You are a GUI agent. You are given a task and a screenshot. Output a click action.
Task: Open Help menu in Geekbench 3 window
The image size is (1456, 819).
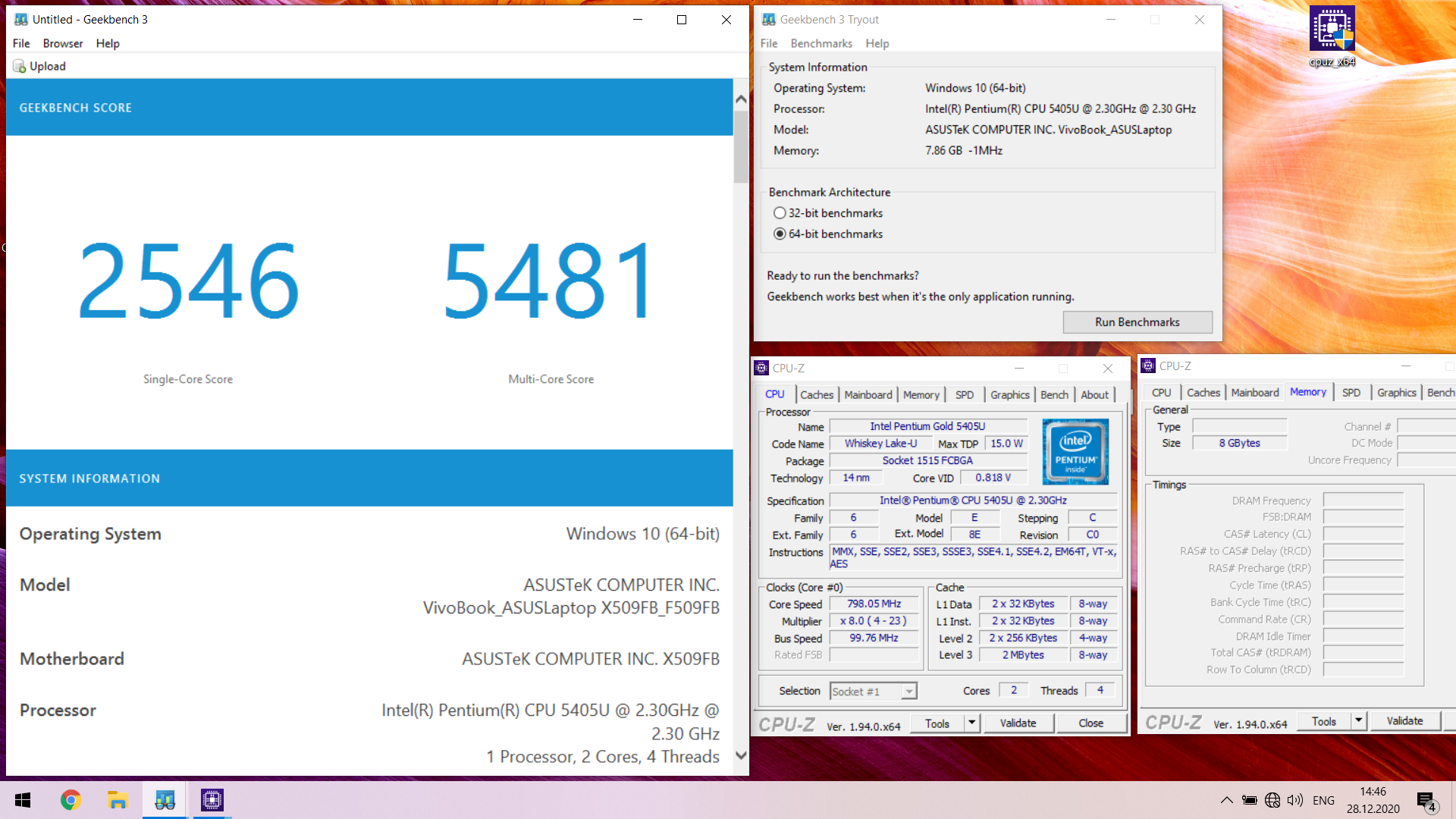[108, 43]
